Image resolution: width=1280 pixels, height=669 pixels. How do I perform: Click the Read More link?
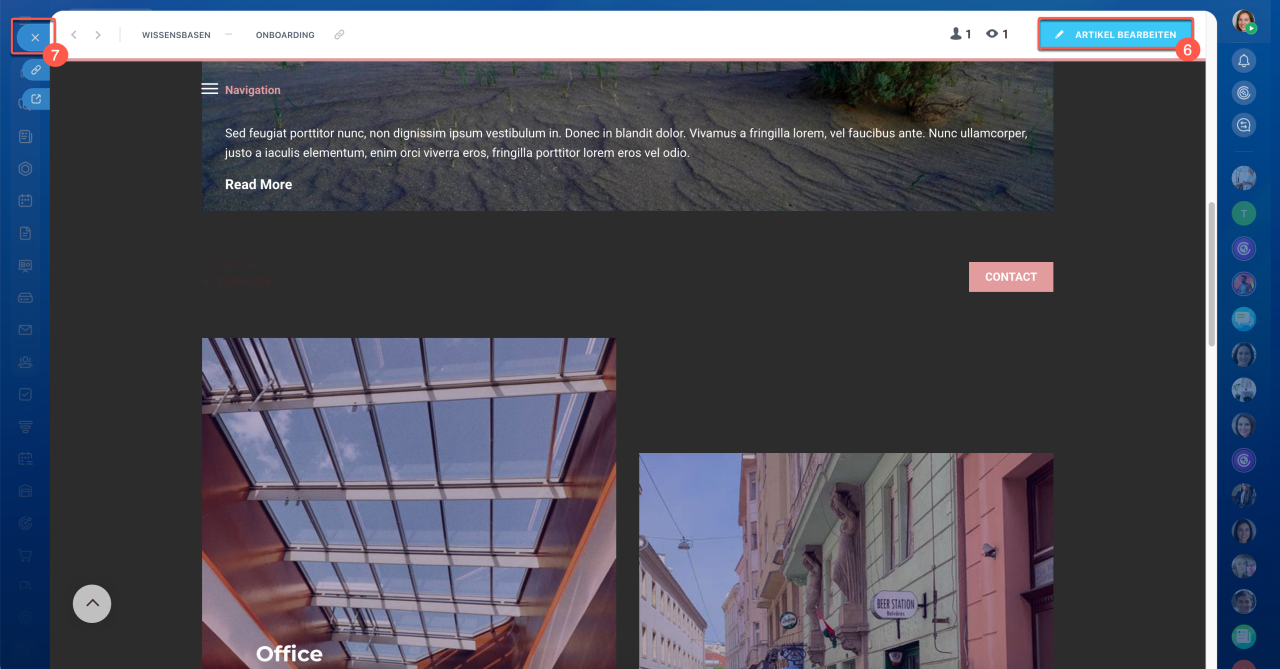click(258, 184)
